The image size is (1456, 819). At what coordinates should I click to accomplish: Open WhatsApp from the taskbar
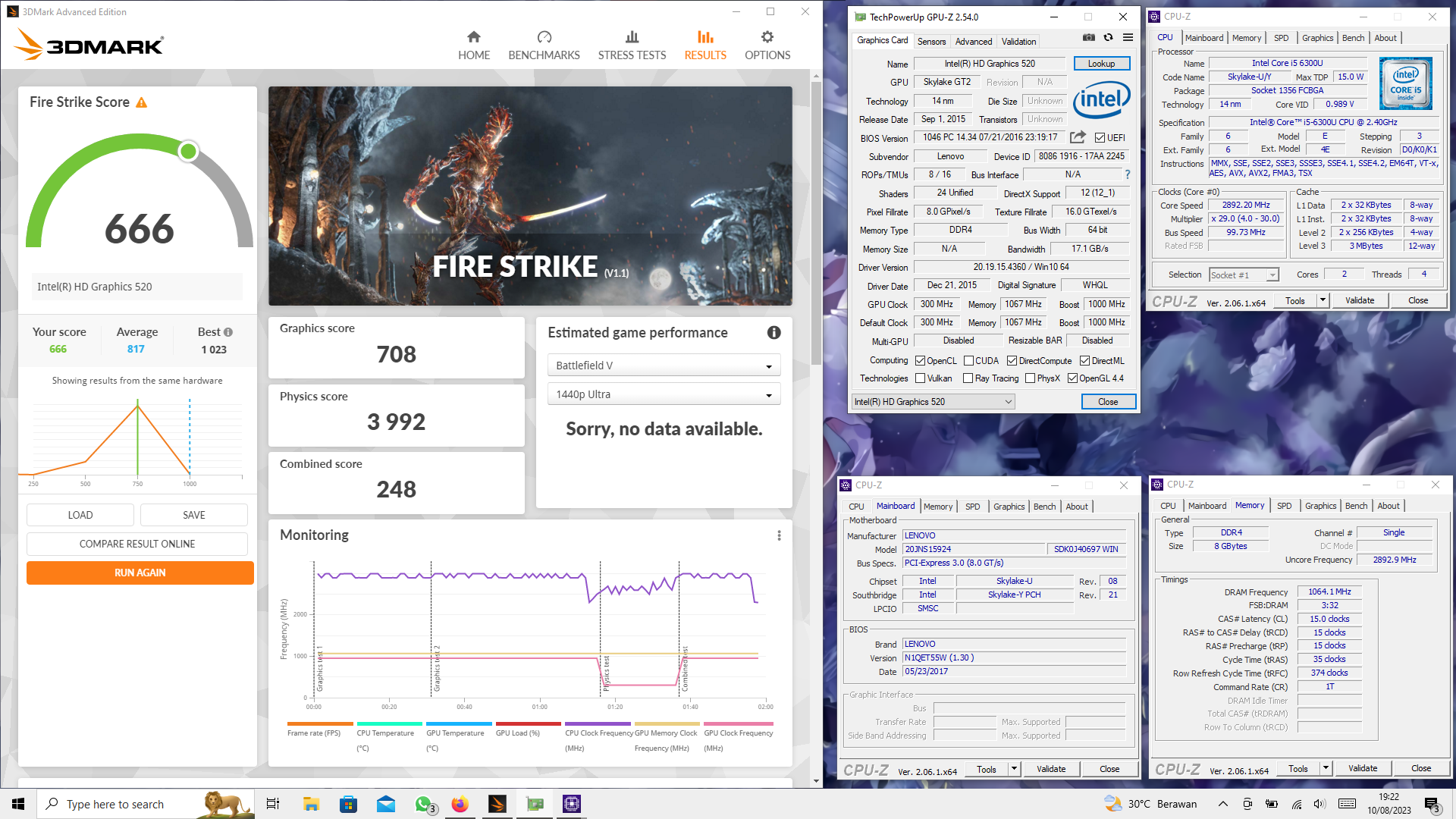[423, 804]
